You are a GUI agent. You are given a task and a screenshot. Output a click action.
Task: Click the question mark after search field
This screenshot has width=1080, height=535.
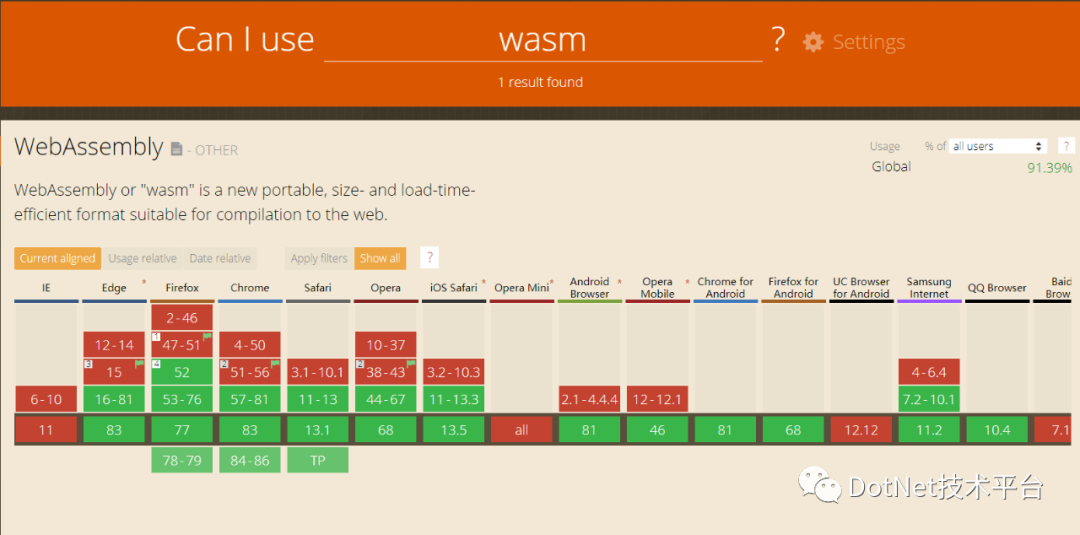778,40
